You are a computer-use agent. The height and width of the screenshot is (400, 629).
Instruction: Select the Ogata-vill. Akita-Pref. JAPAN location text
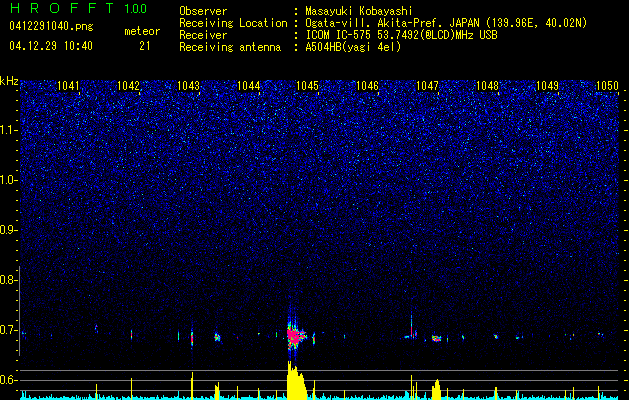point(444,23)
